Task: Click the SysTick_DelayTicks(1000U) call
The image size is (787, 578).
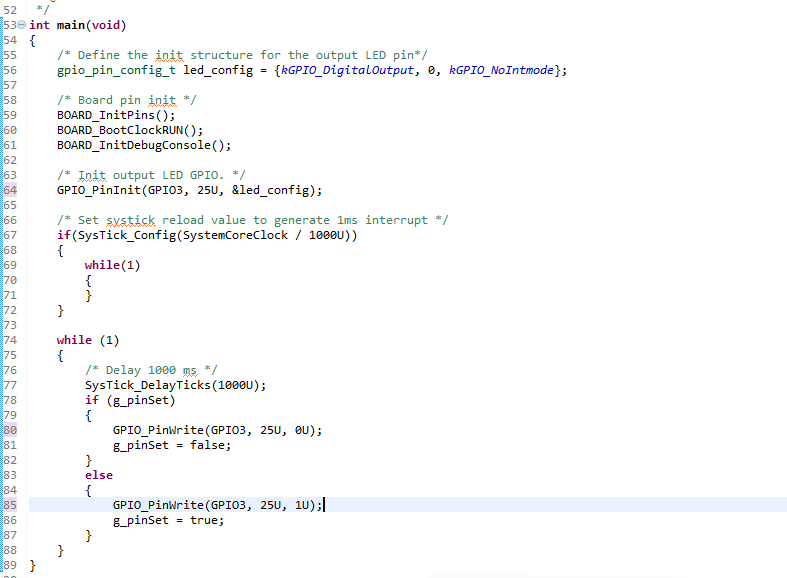Action: point(175,385)
